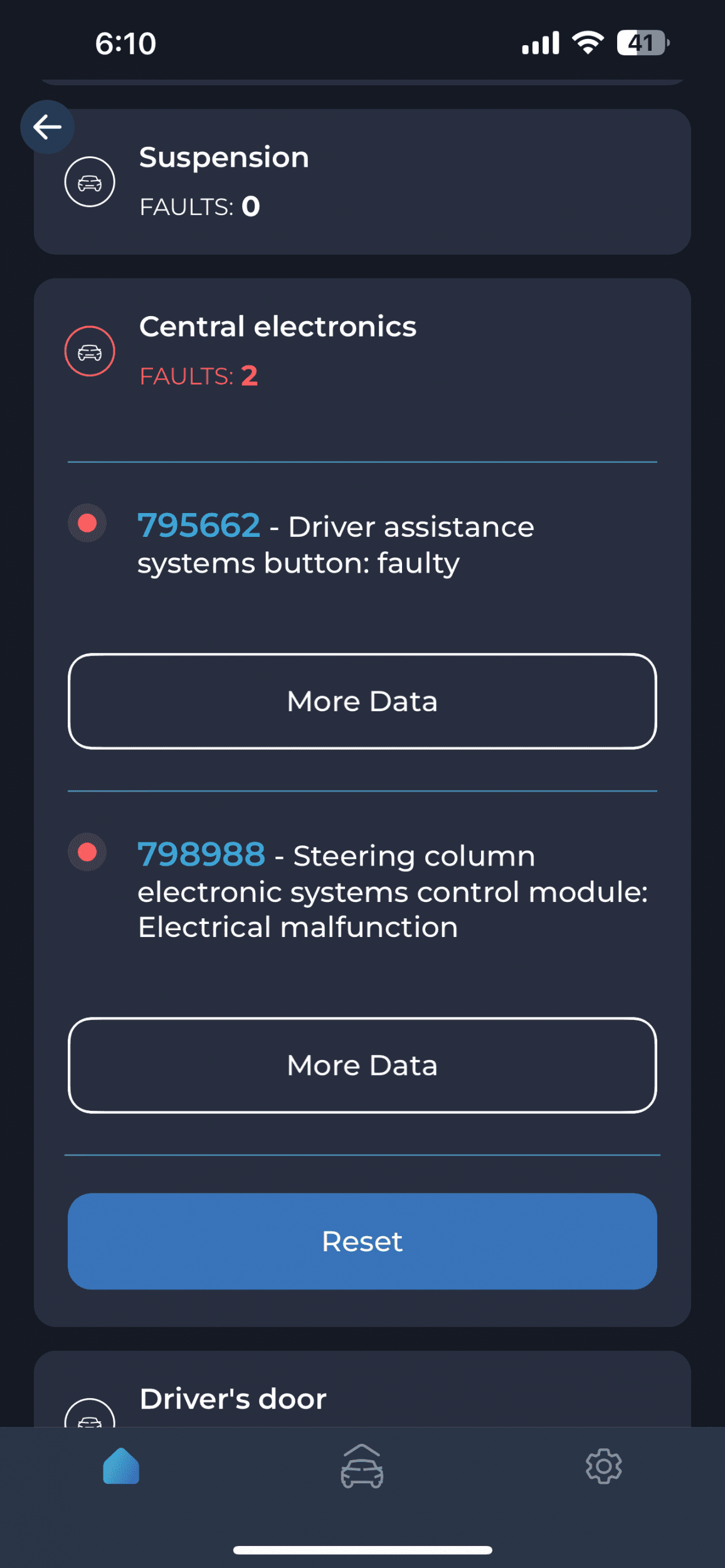The width and height of the screenshot is (725, 1568).
Task: Tap fault code 795662 link
Action: tap(199, 526)
